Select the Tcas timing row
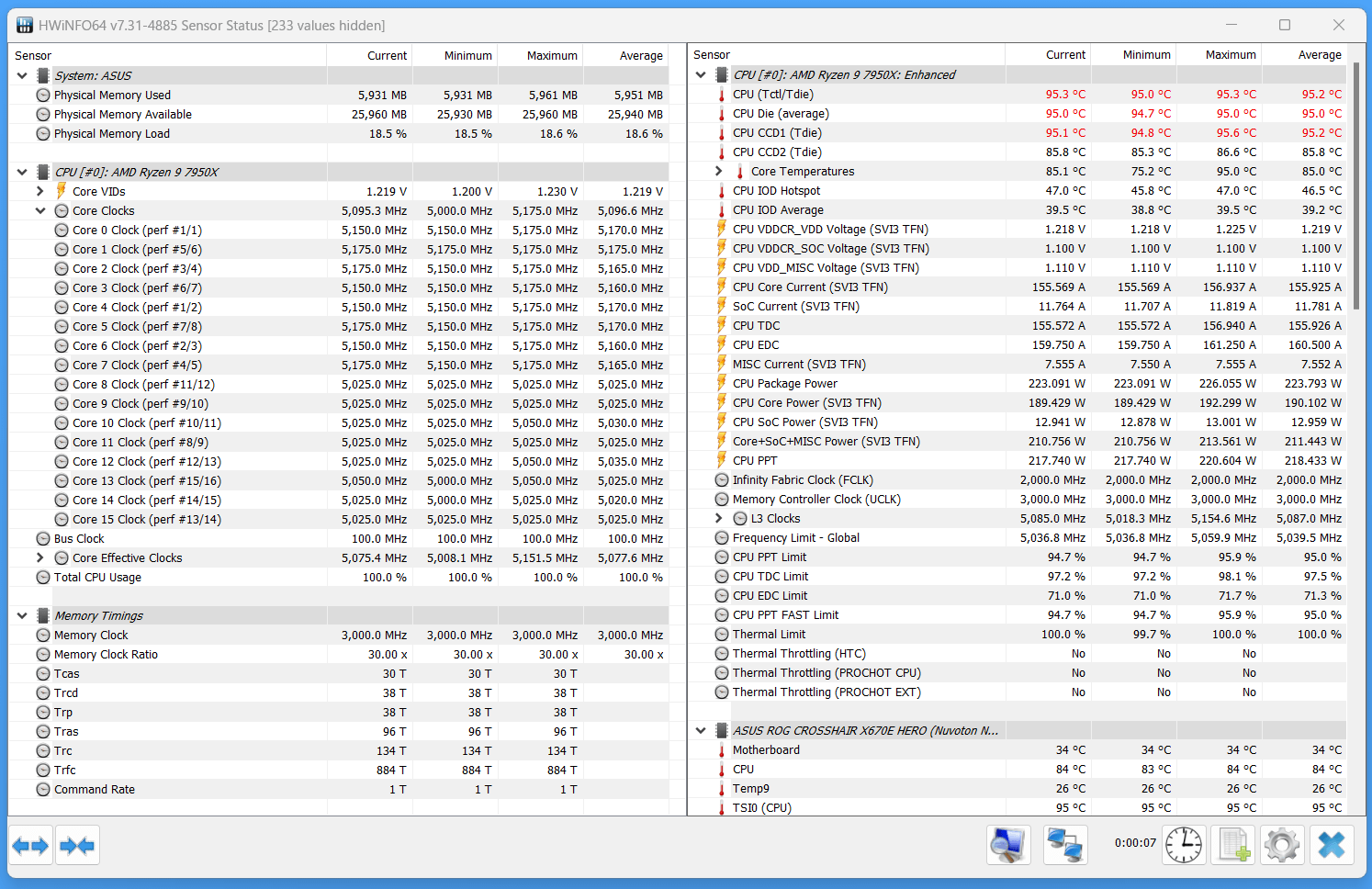1372x889 pixels. pos(338,674)
